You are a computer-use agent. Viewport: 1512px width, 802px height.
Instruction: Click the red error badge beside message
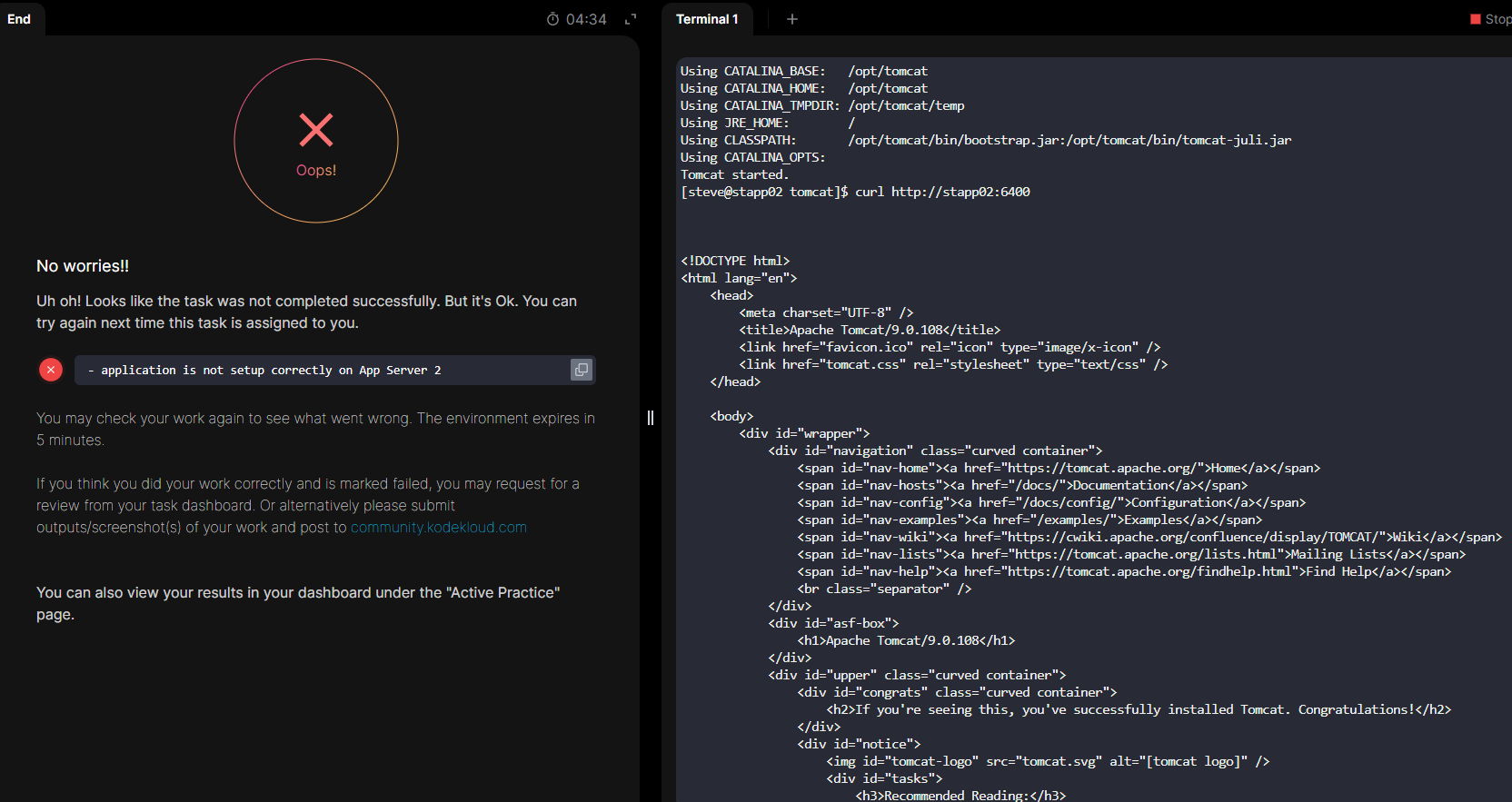pos(51,370)
